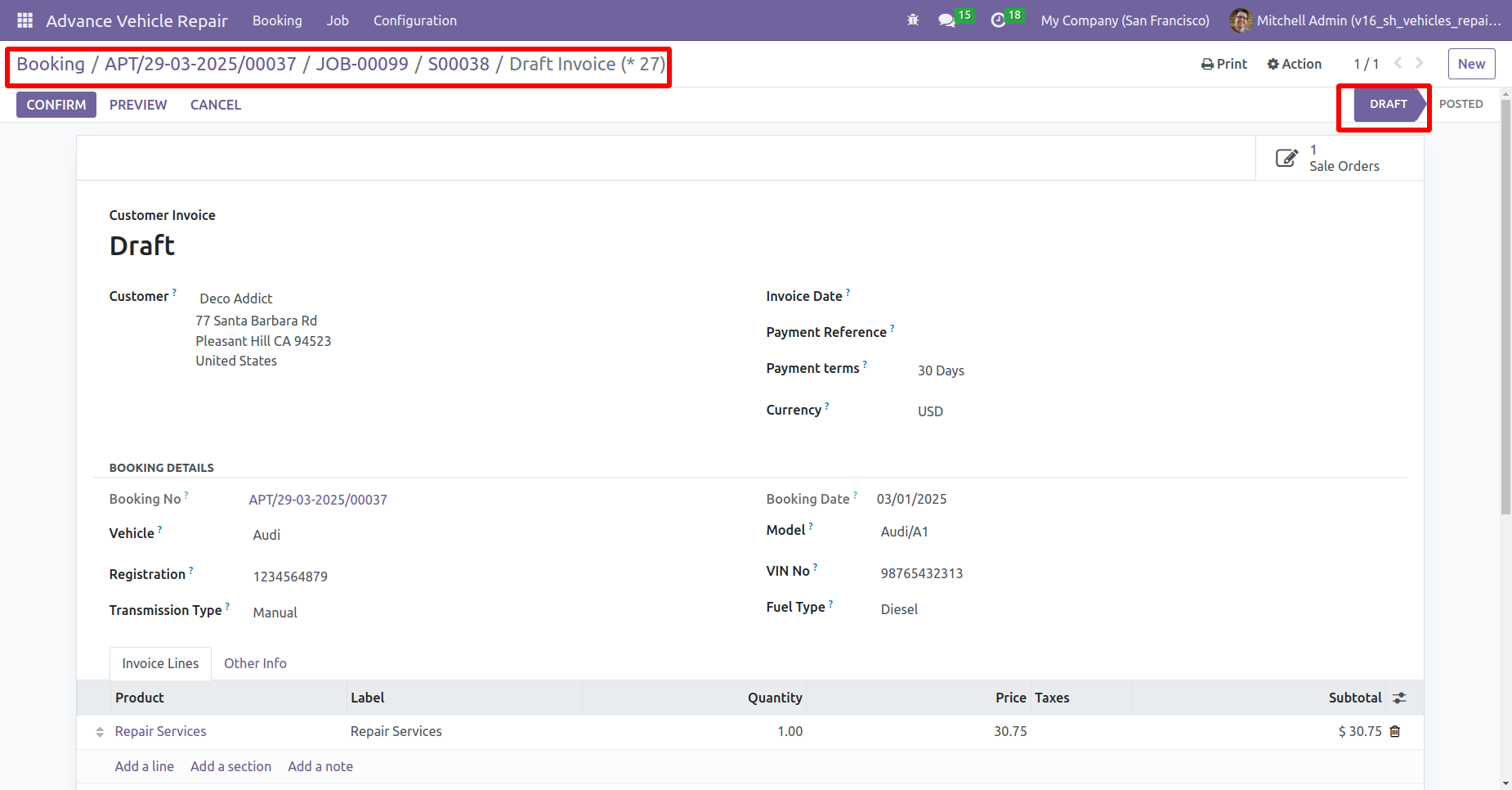Open the Configuration menu
This screenshot has width=1512, height=790.
pos(415,20)
